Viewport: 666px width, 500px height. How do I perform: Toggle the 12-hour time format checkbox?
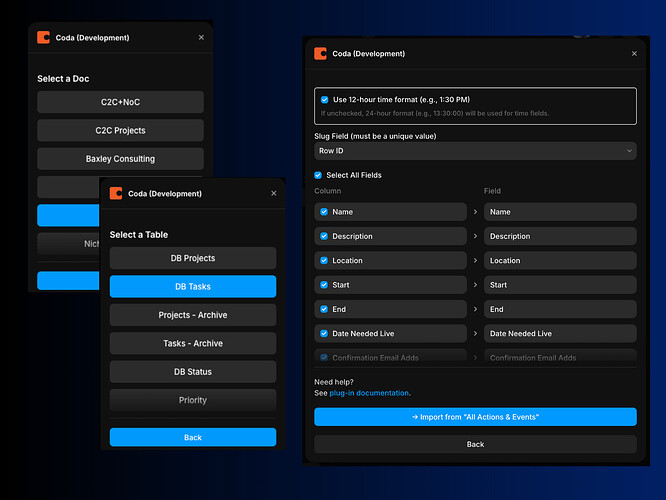(325, 100)
